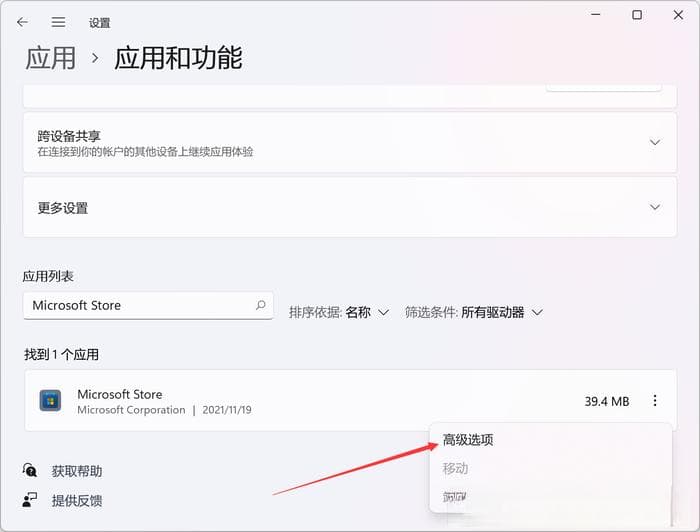Click the 更多设置 title text
Screen dimensions: 700x532
click(62, 208)
